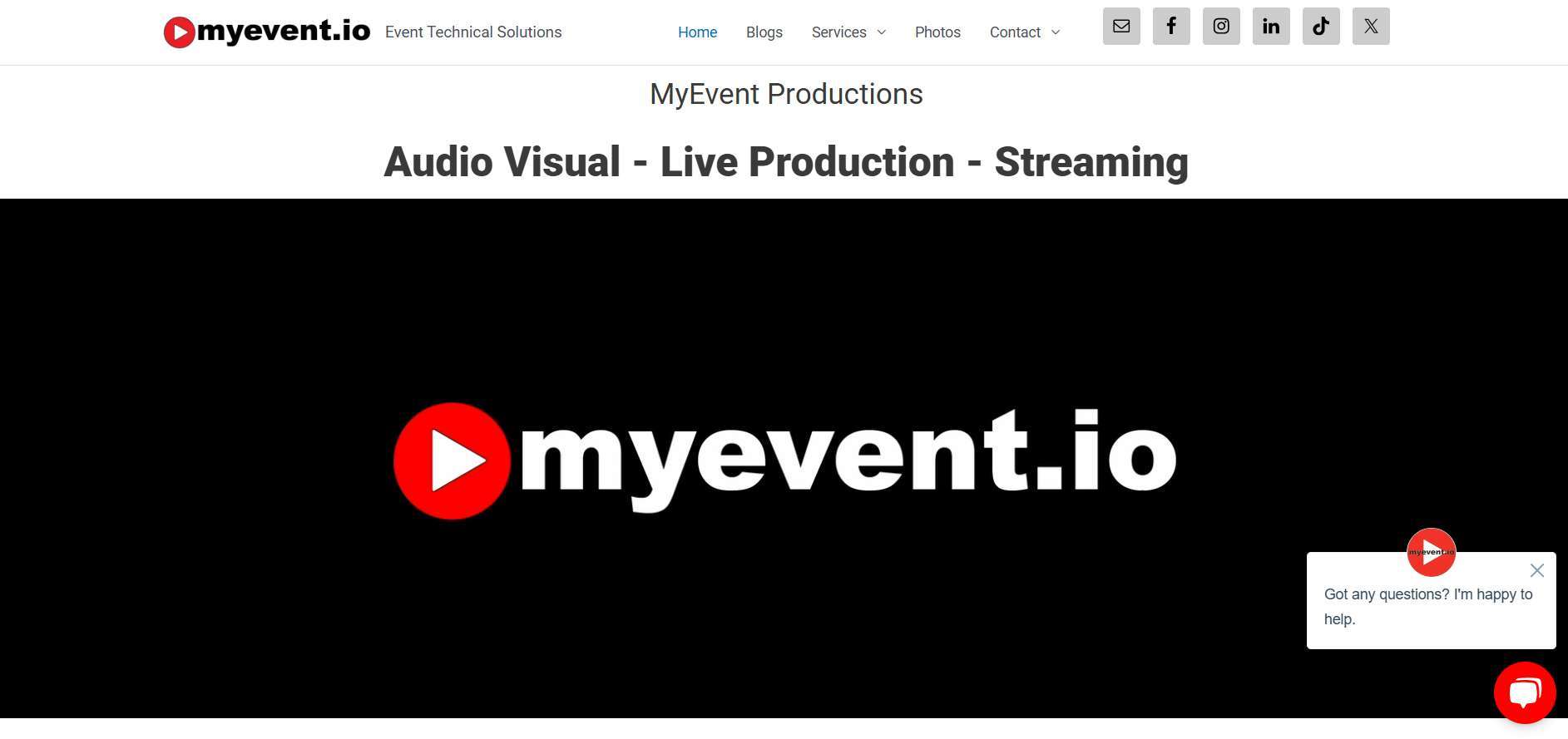Viewport: 1568px width, 739px height.
Task: Open the X (Twitter) icon link
Action: [1371, 26]
